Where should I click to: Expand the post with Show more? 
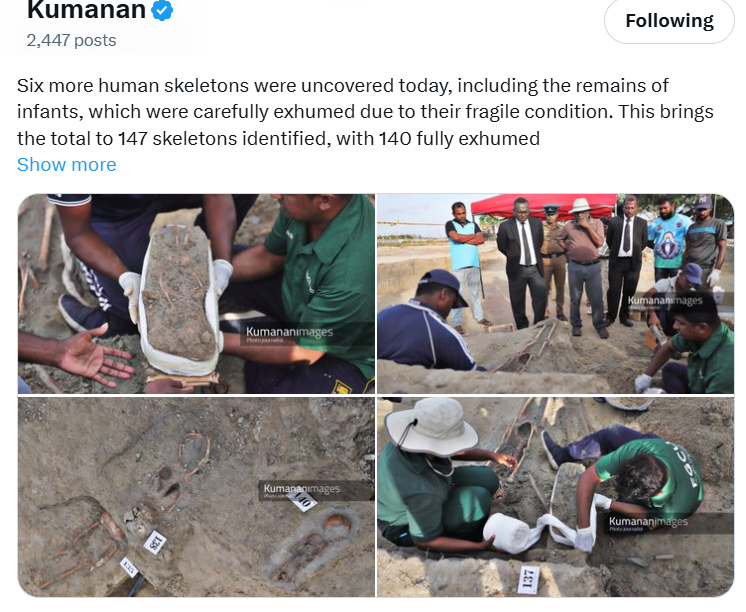tap(67, 165)
